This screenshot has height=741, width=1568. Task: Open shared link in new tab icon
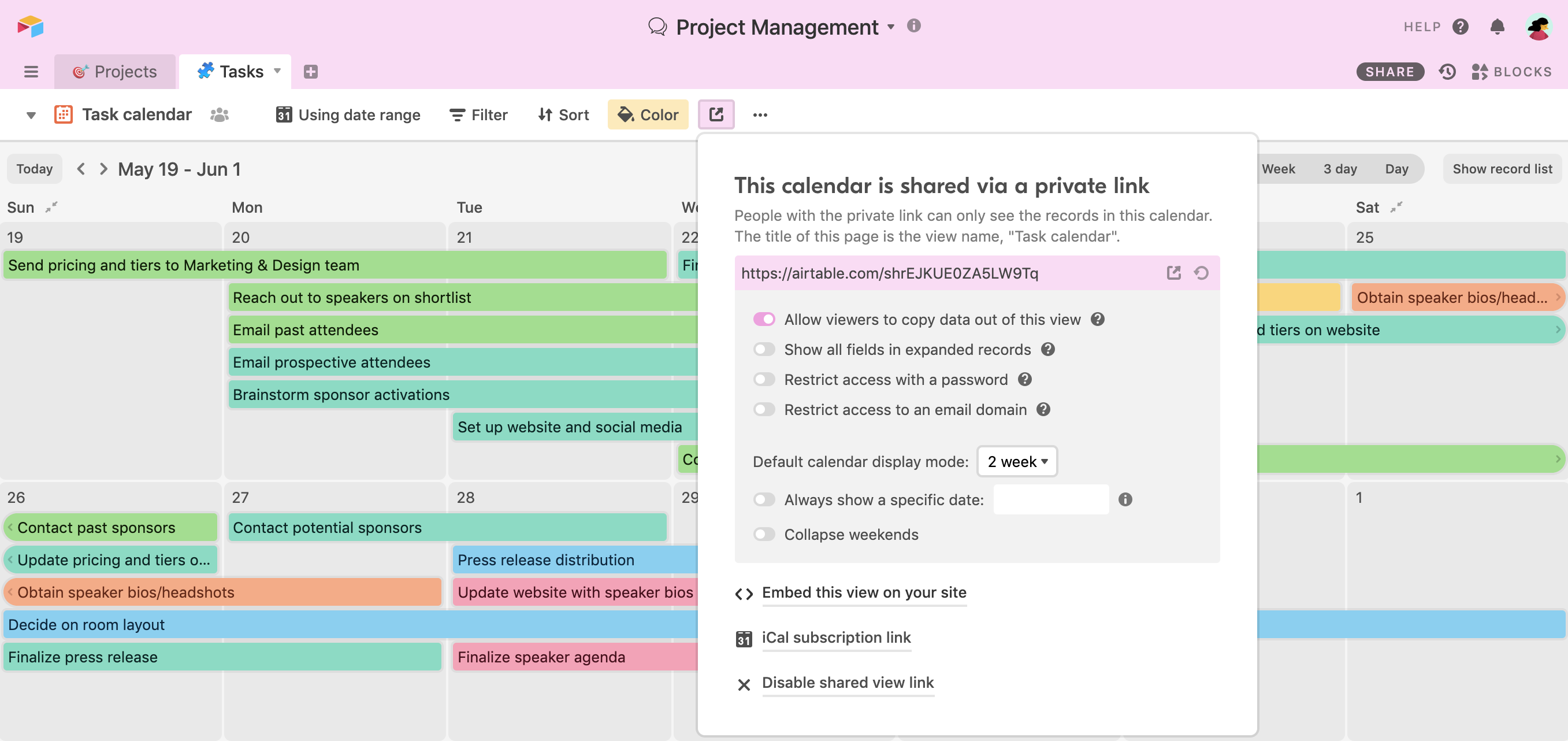click(x=1173, y=273)
